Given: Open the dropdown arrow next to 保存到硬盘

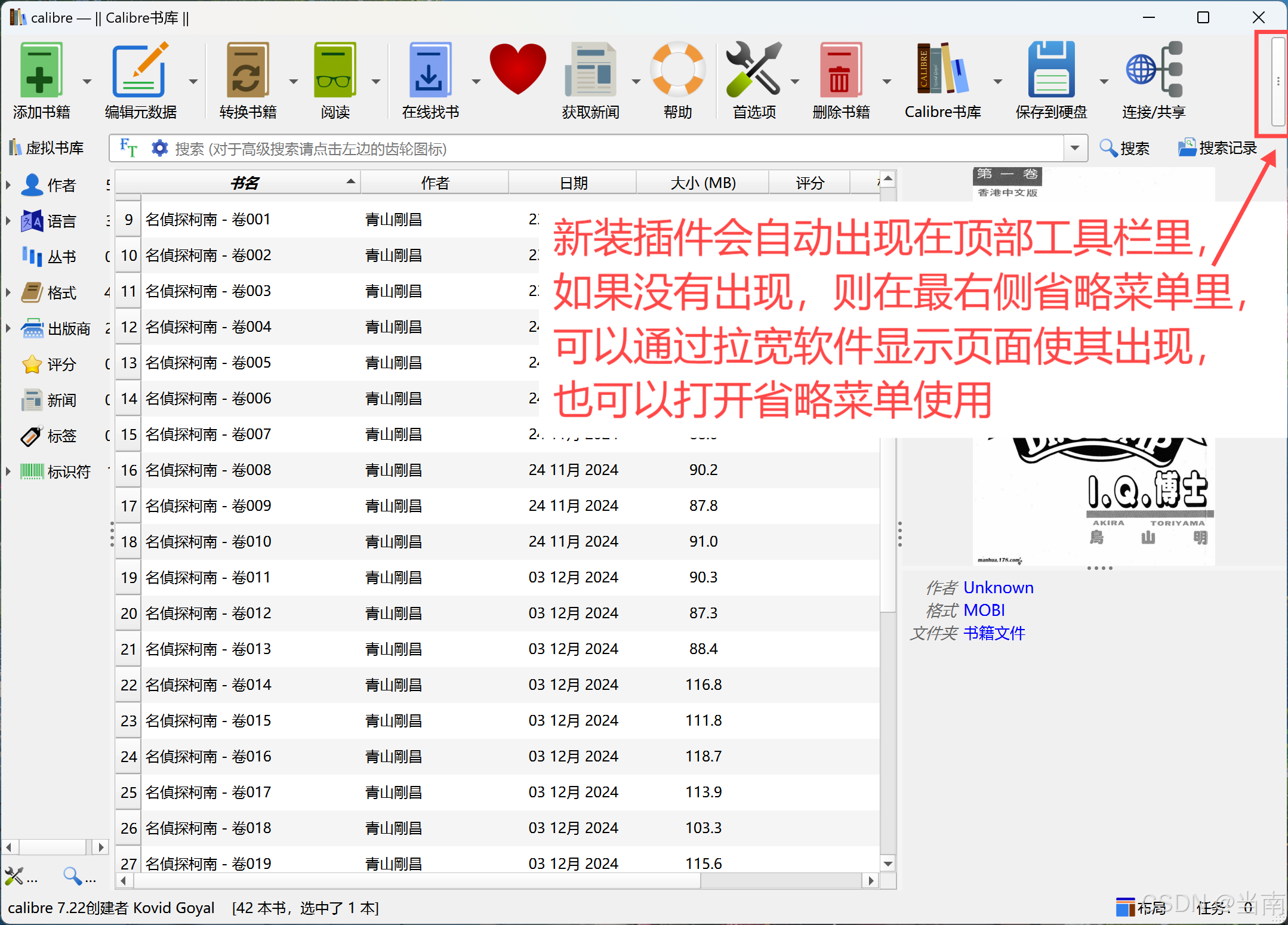Looking at the screenshot, I should click(x=1103, y=81).
